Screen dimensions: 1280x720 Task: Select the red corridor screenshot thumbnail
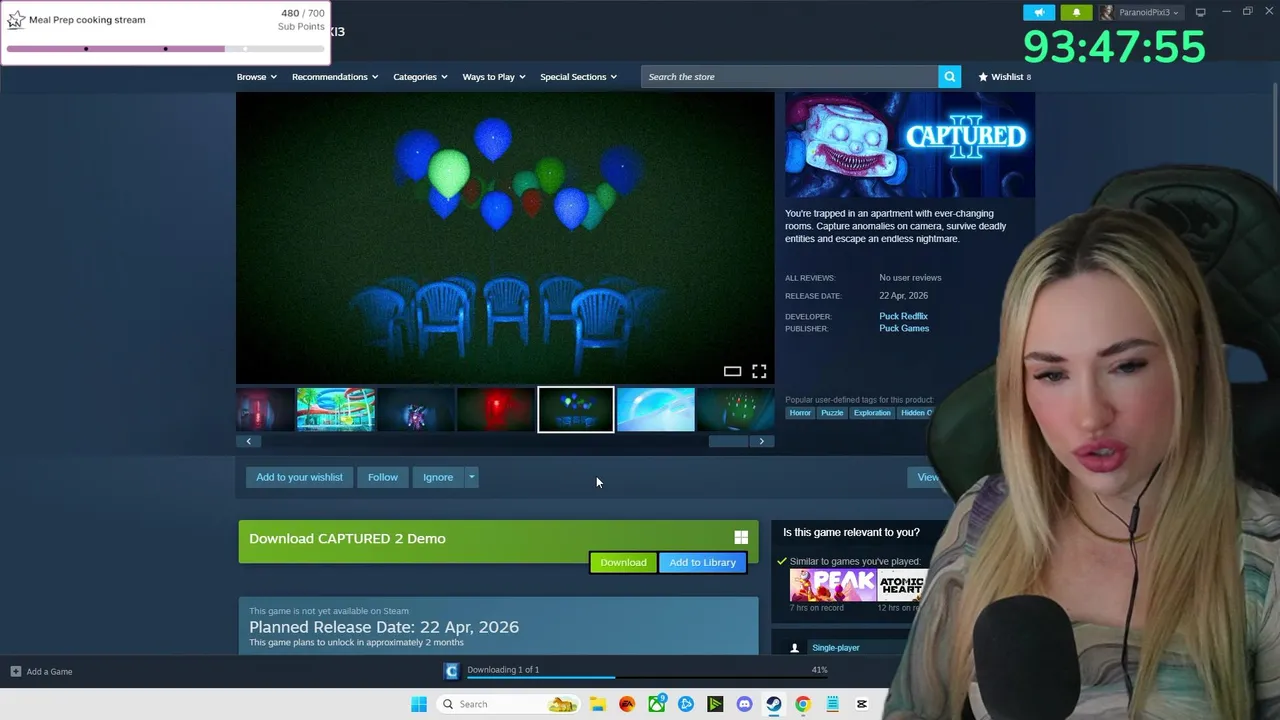(265, 410)
